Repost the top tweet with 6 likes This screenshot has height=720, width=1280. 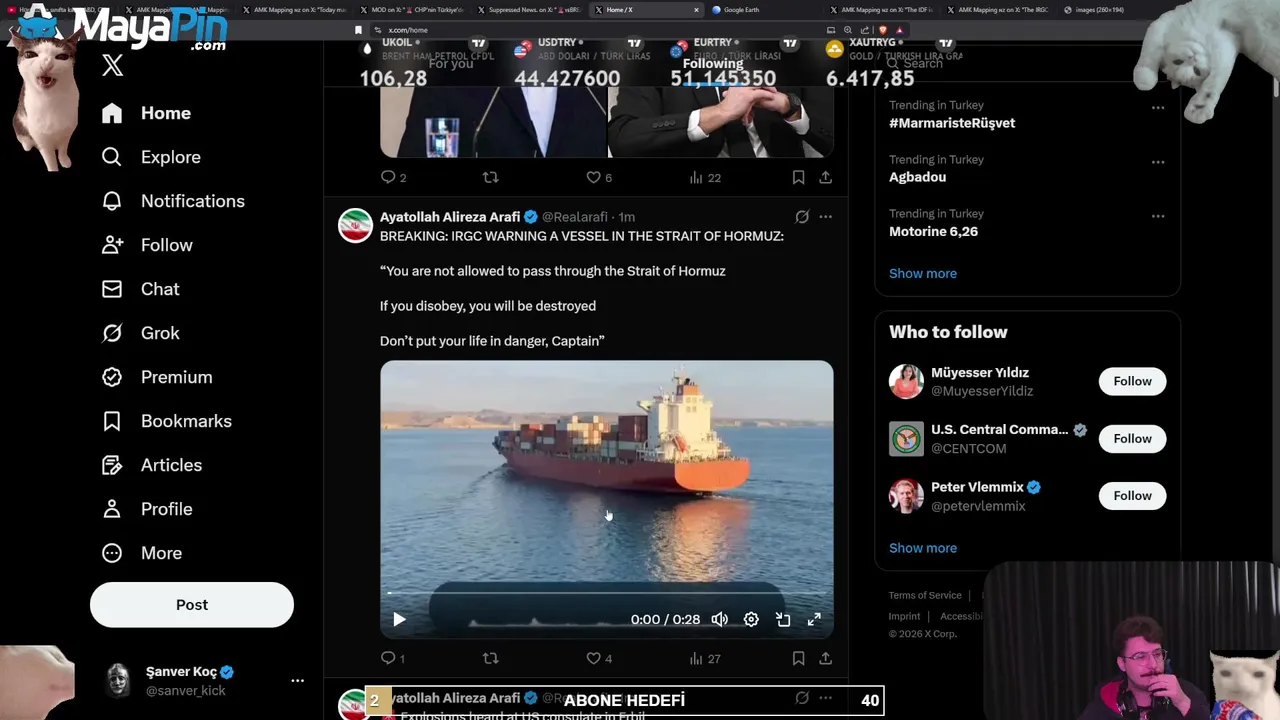[490, 177]
